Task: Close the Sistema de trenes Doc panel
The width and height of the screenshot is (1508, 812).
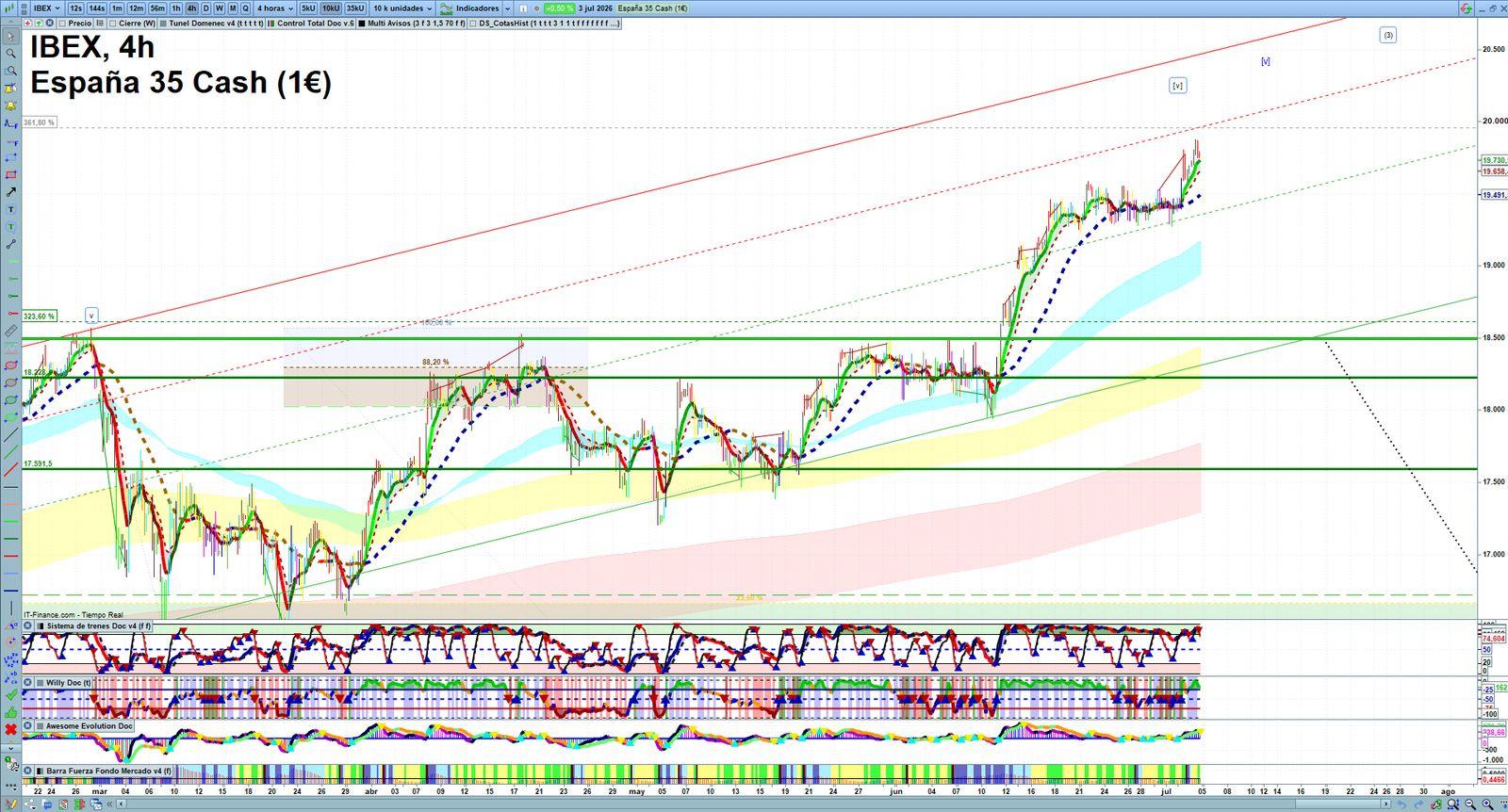Action: [x=27, y=625]
